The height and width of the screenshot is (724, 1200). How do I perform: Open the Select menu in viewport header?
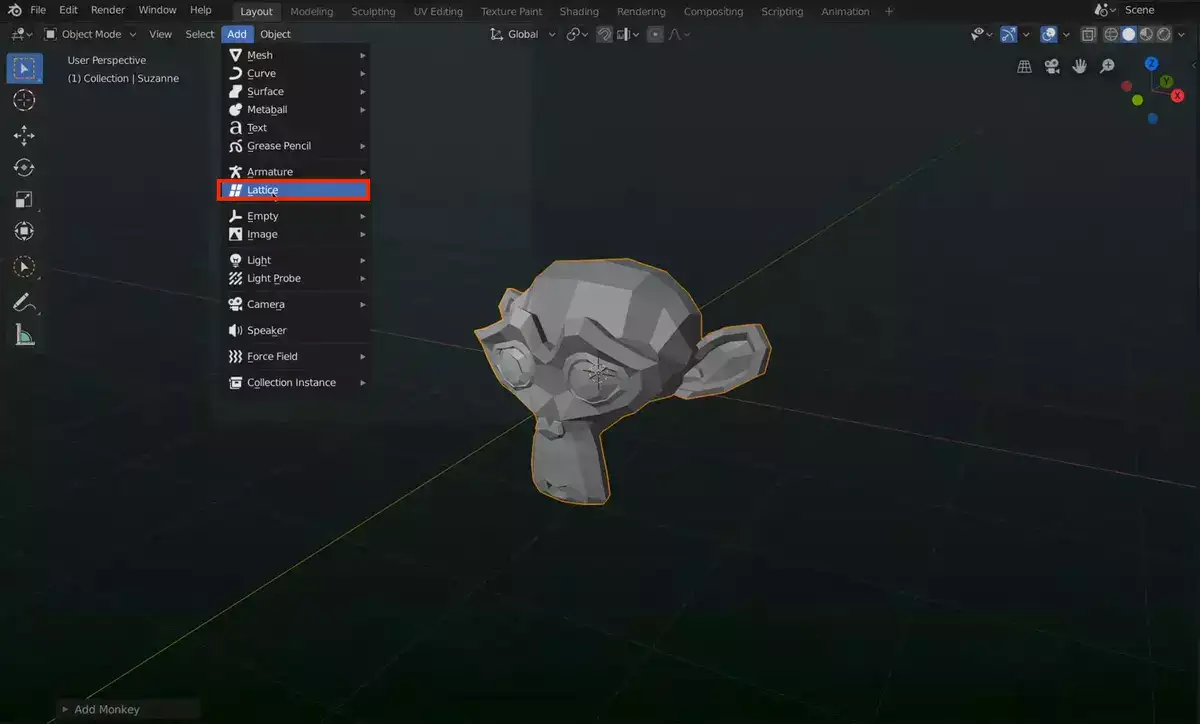(200, 34)
